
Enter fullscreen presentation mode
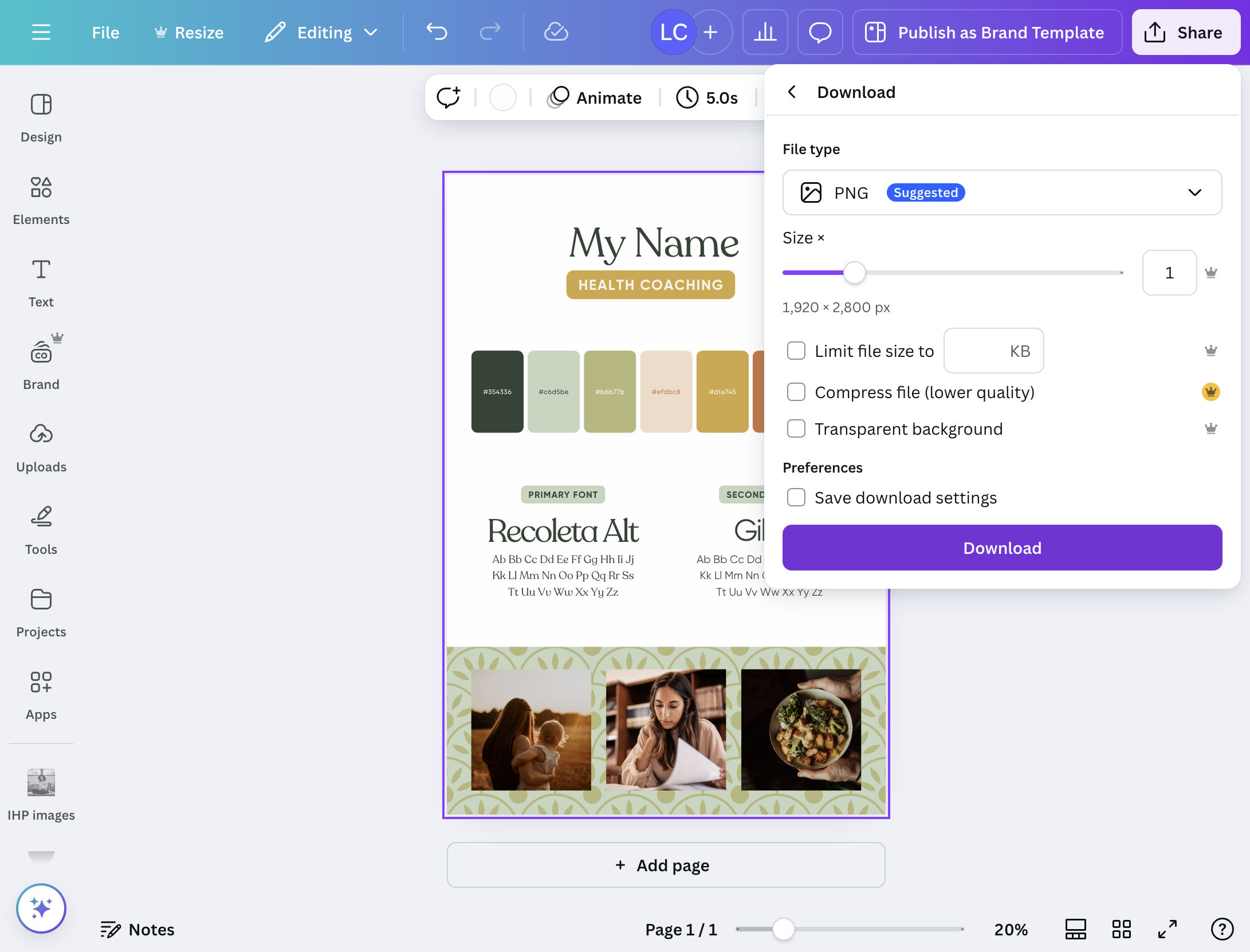coord(1167,929)
